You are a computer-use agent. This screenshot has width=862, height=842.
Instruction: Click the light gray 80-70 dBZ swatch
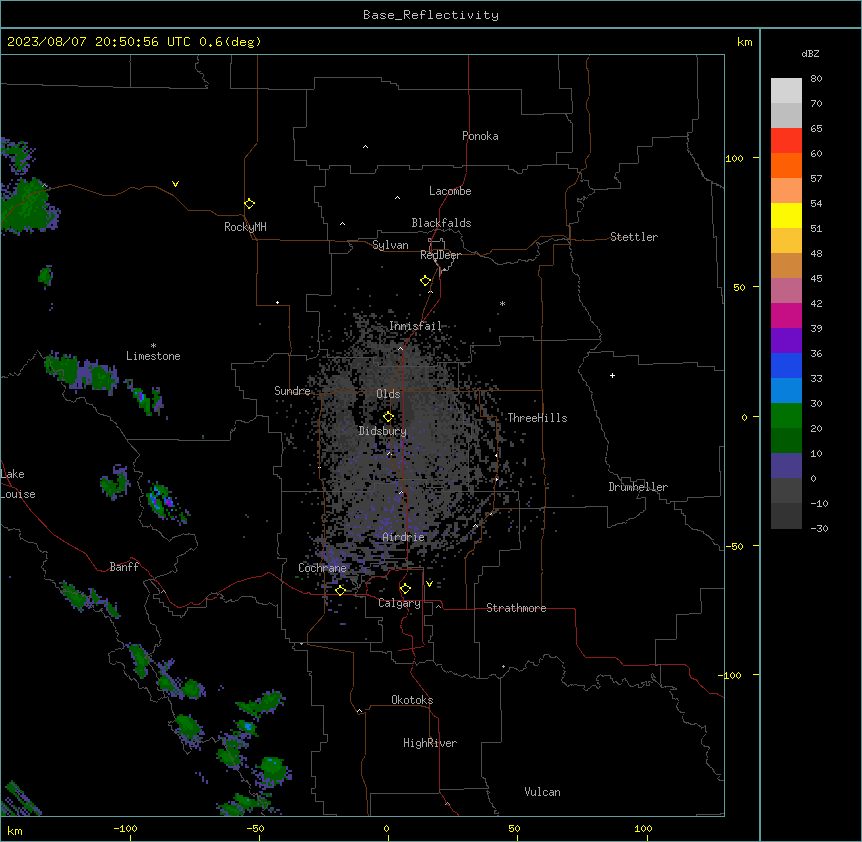coord(786,91)
